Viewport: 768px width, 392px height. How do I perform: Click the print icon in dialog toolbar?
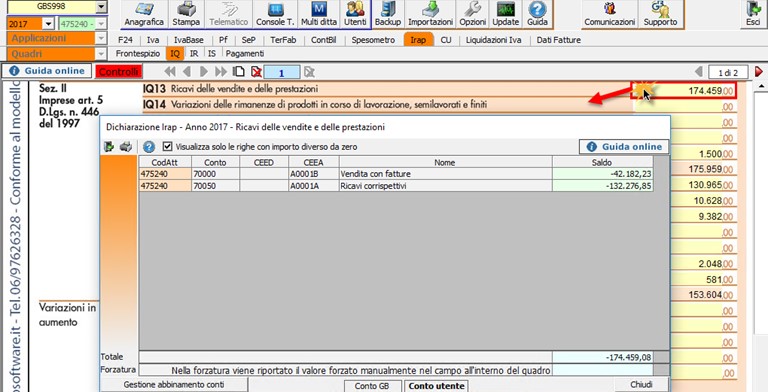tap(126, 147)
